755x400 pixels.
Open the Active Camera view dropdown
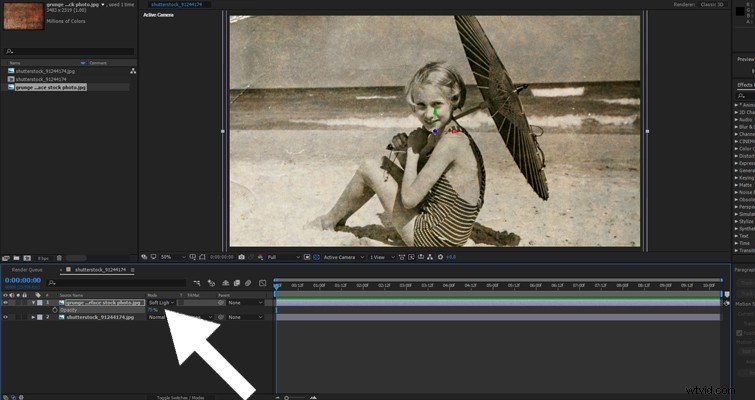click(x=343, y=257)
